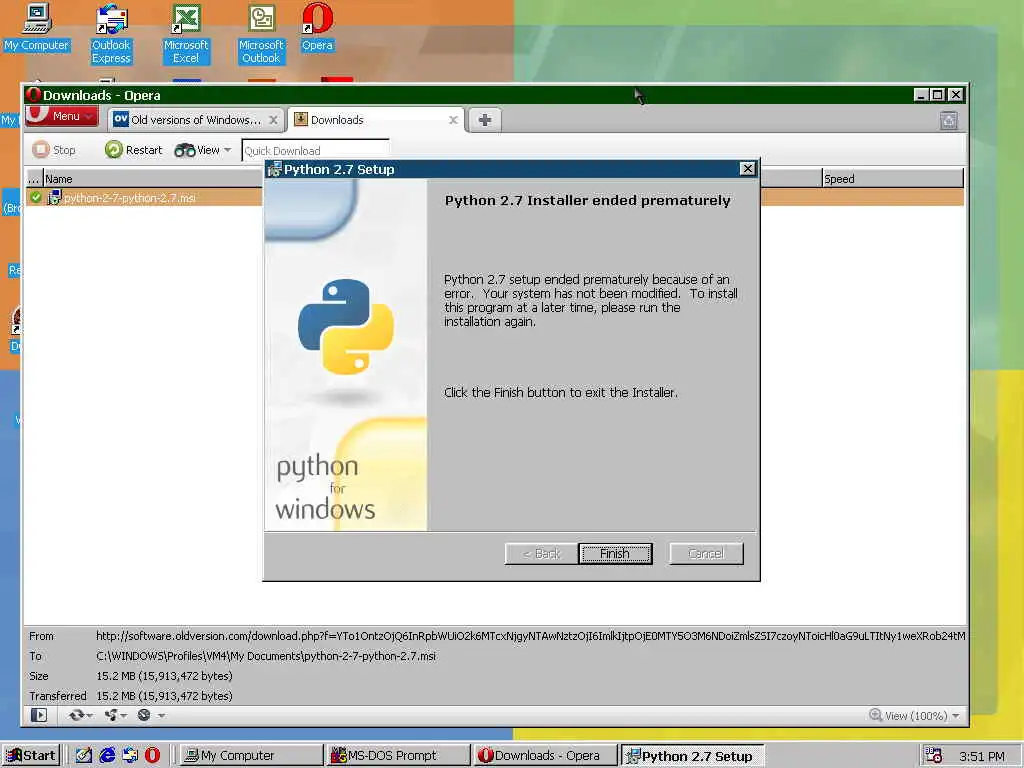This screenshot has width=1024, height=768.
Task: Open Opera Link sync status dropdown
Action: [81, 716]
